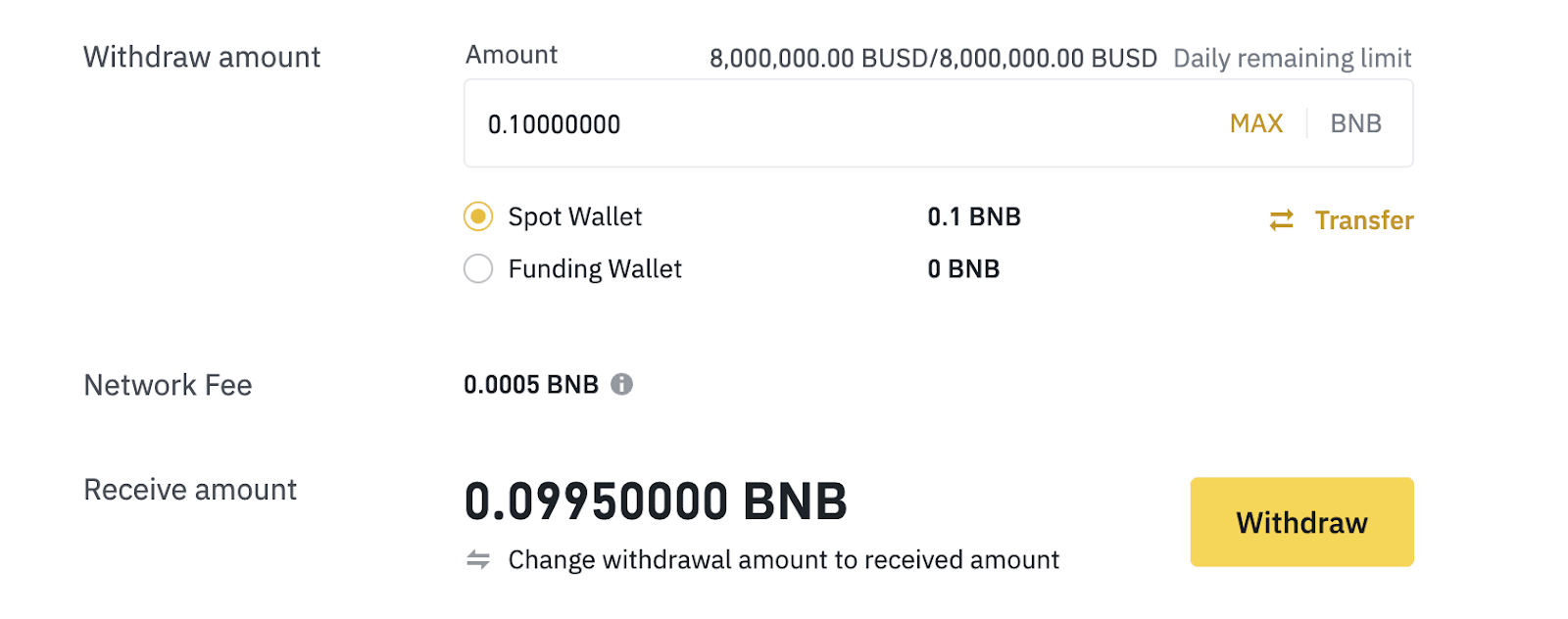This screenshot has height=619, width=1568.
Task: Click the 0.09950000 BNB receive amount
Action: pos(655,501)
